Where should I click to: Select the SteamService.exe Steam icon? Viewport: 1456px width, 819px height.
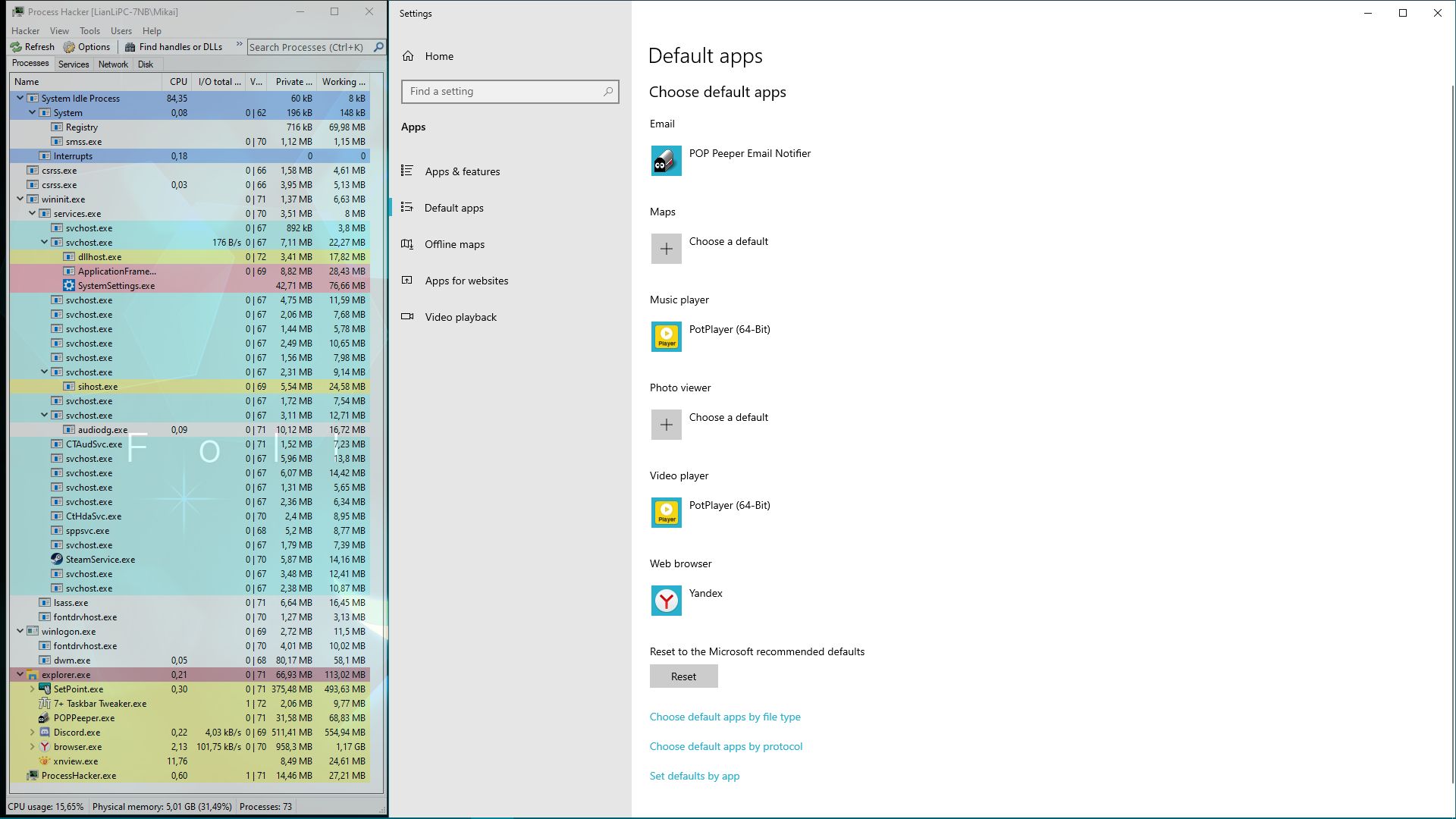pos(57,560)
